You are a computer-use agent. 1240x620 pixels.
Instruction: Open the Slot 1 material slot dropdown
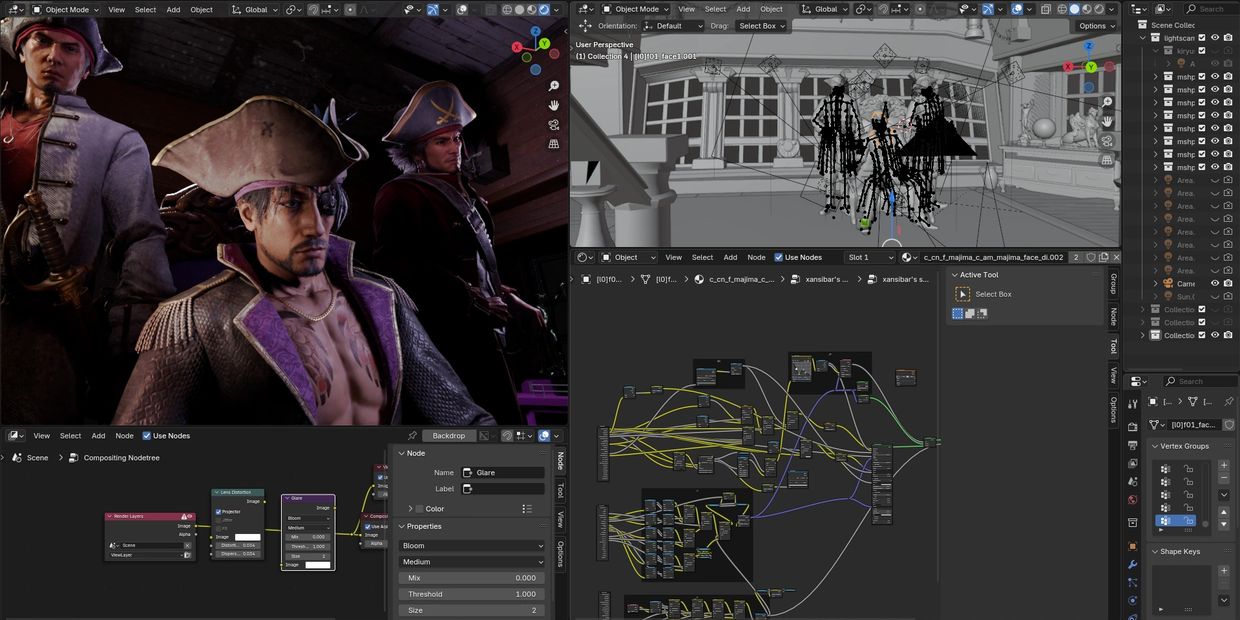[870, 257]
